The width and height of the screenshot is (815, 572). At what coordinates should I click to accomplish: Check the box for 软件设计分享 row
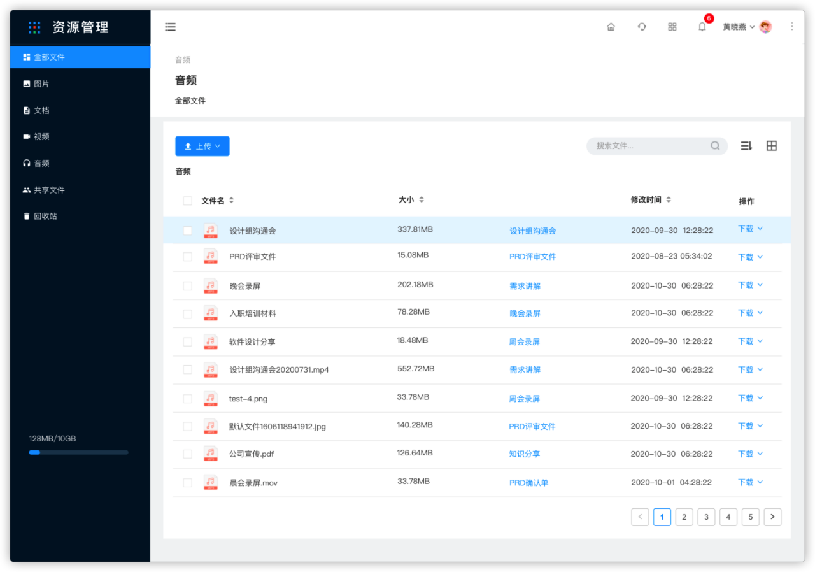(188, 342)
